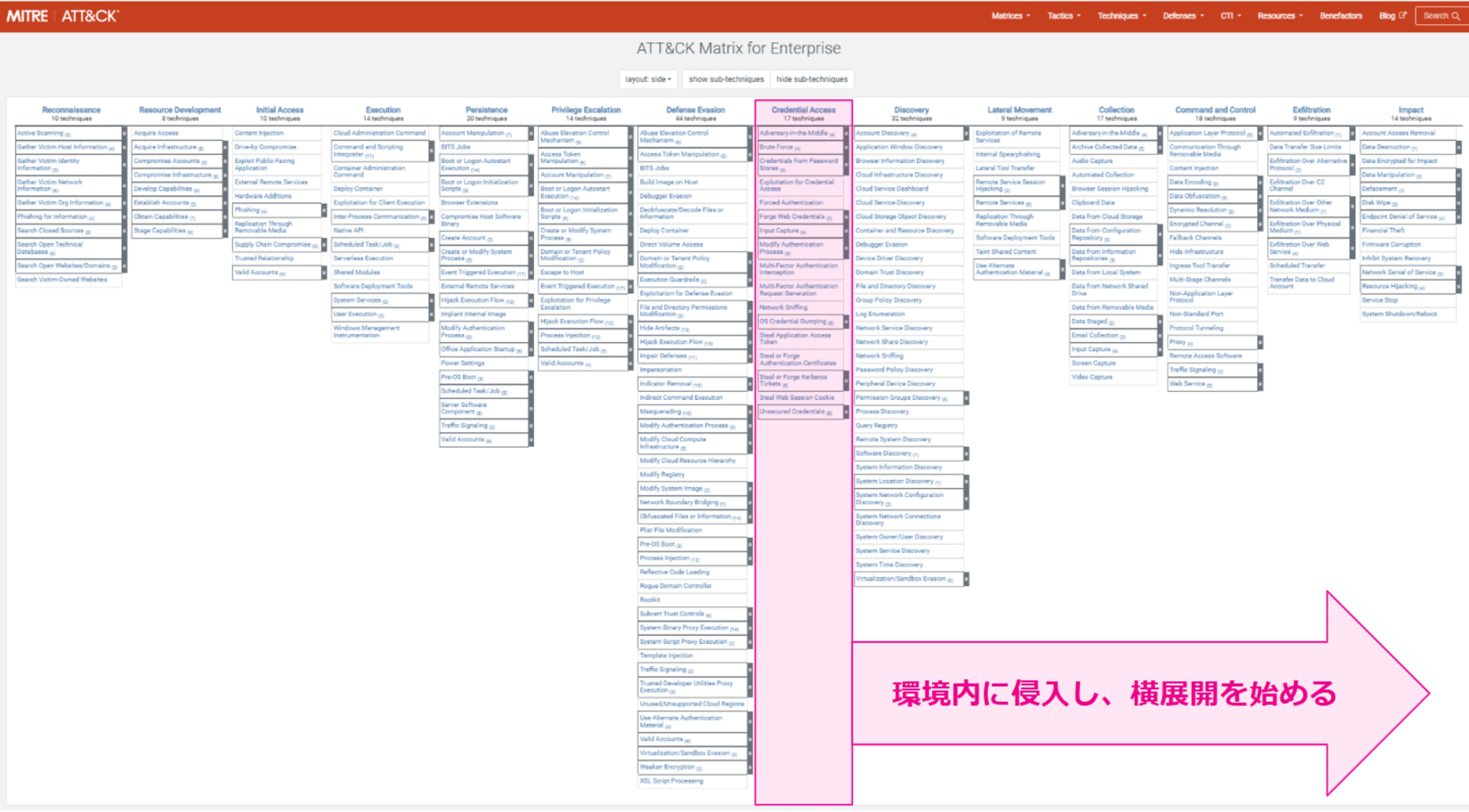
Task: Open the Resource Development tactic header
Action: [x=180, y=110]
